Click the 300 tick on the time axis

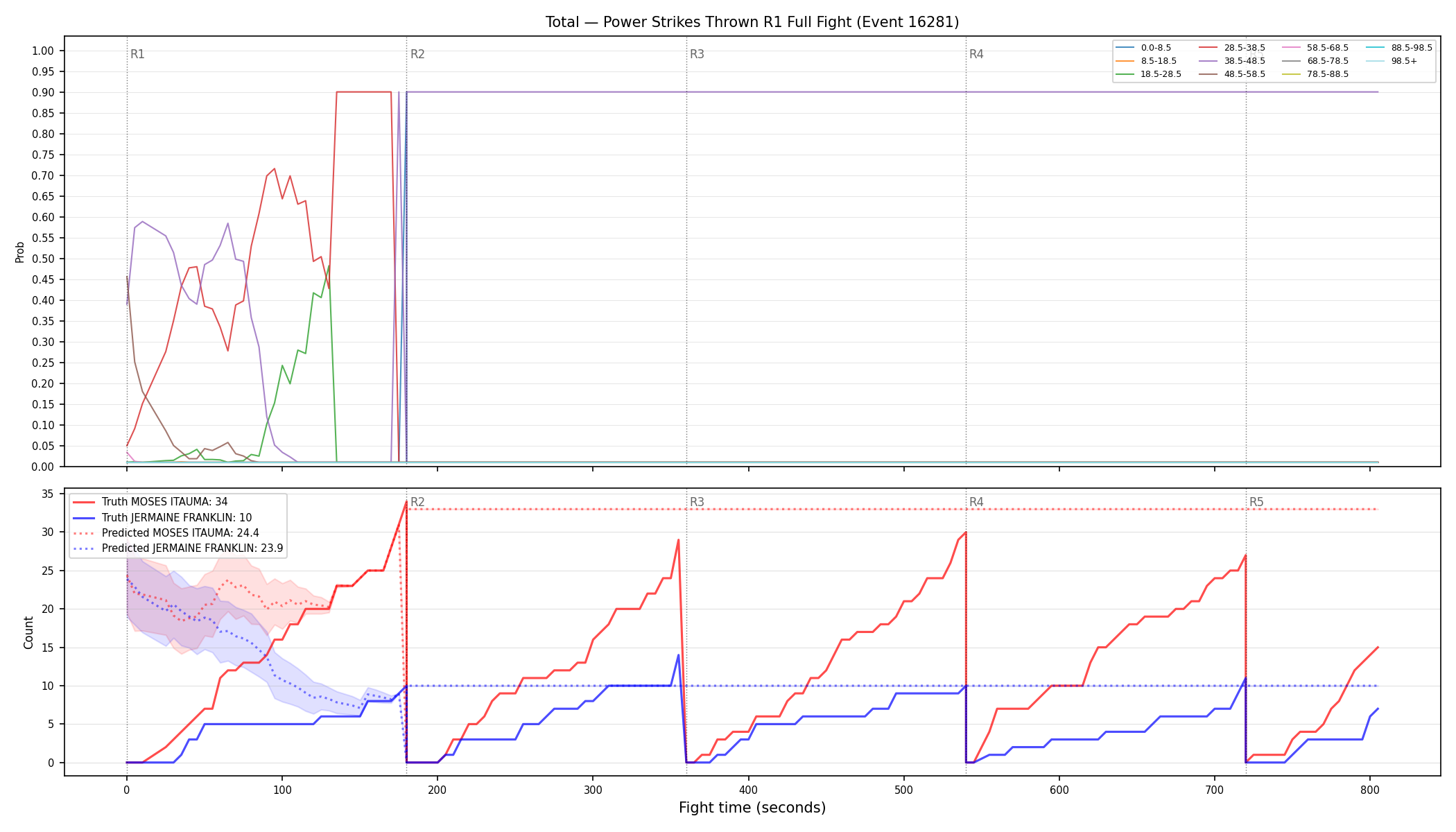[593, 790]
